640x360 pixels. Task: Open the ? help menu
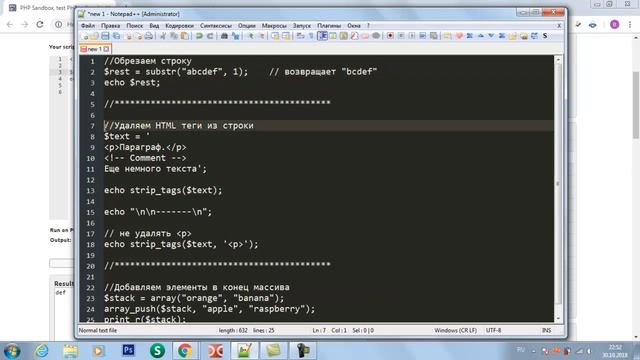pyautogui.click(x=368, y=26)
